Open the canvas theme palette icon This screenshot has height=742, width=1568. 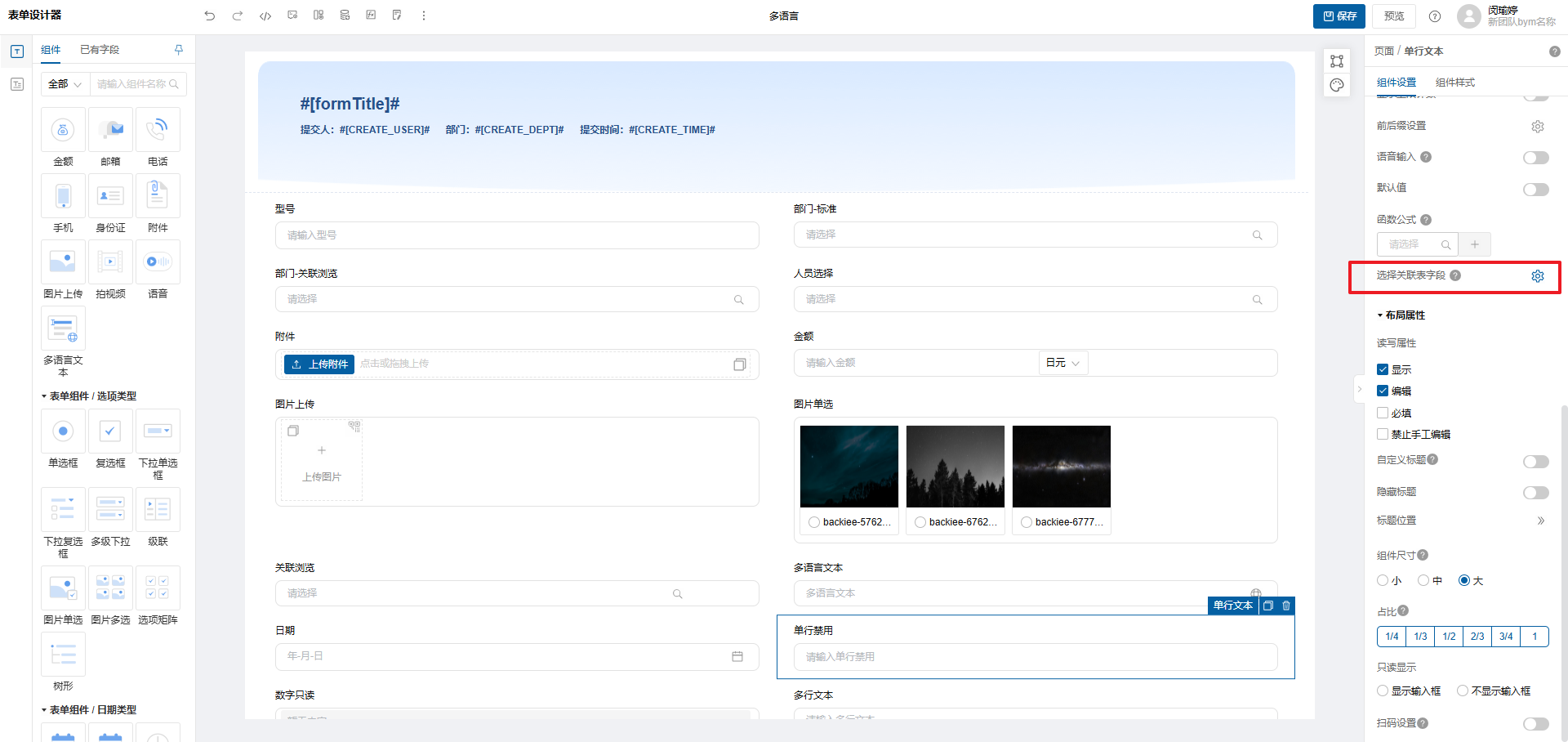coord(1337,85)
